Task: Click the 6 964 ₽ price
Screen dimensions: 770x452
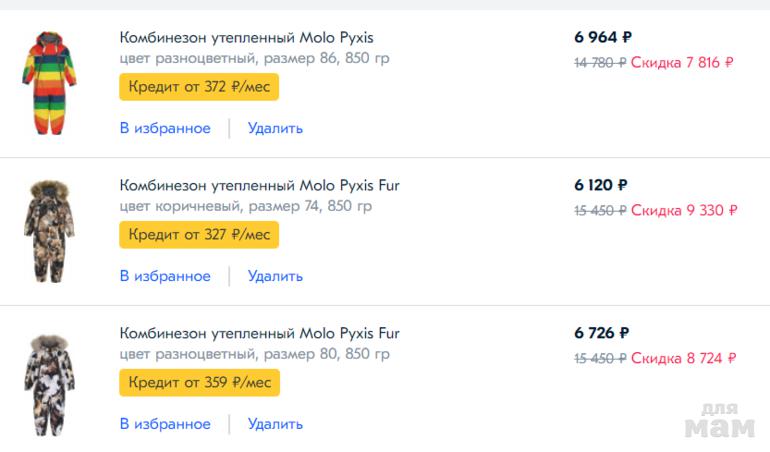Action: (x=603, y=38)
